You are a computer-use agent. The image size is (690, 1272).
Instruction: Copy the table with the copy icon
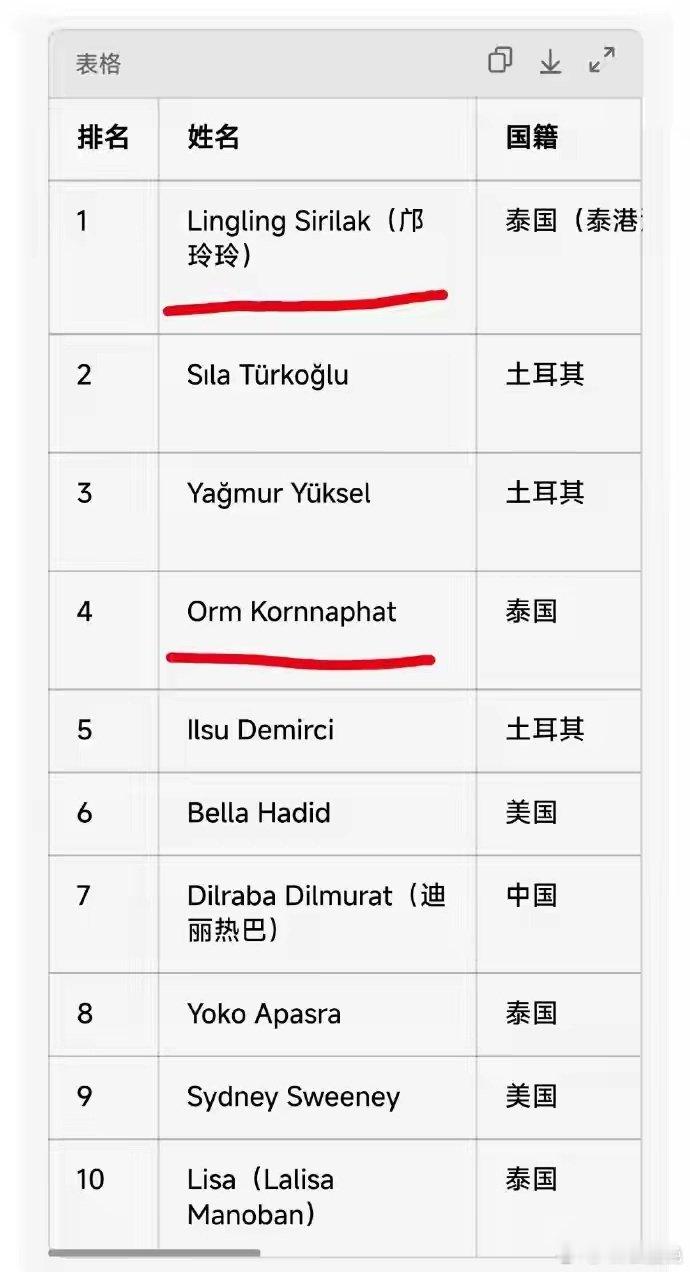(500, 61)
